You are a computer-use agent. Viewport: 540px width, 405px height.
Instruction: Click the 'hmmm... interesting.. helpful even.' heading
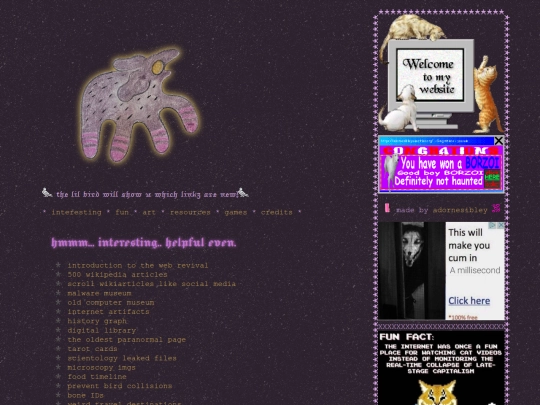pos(144,243)
